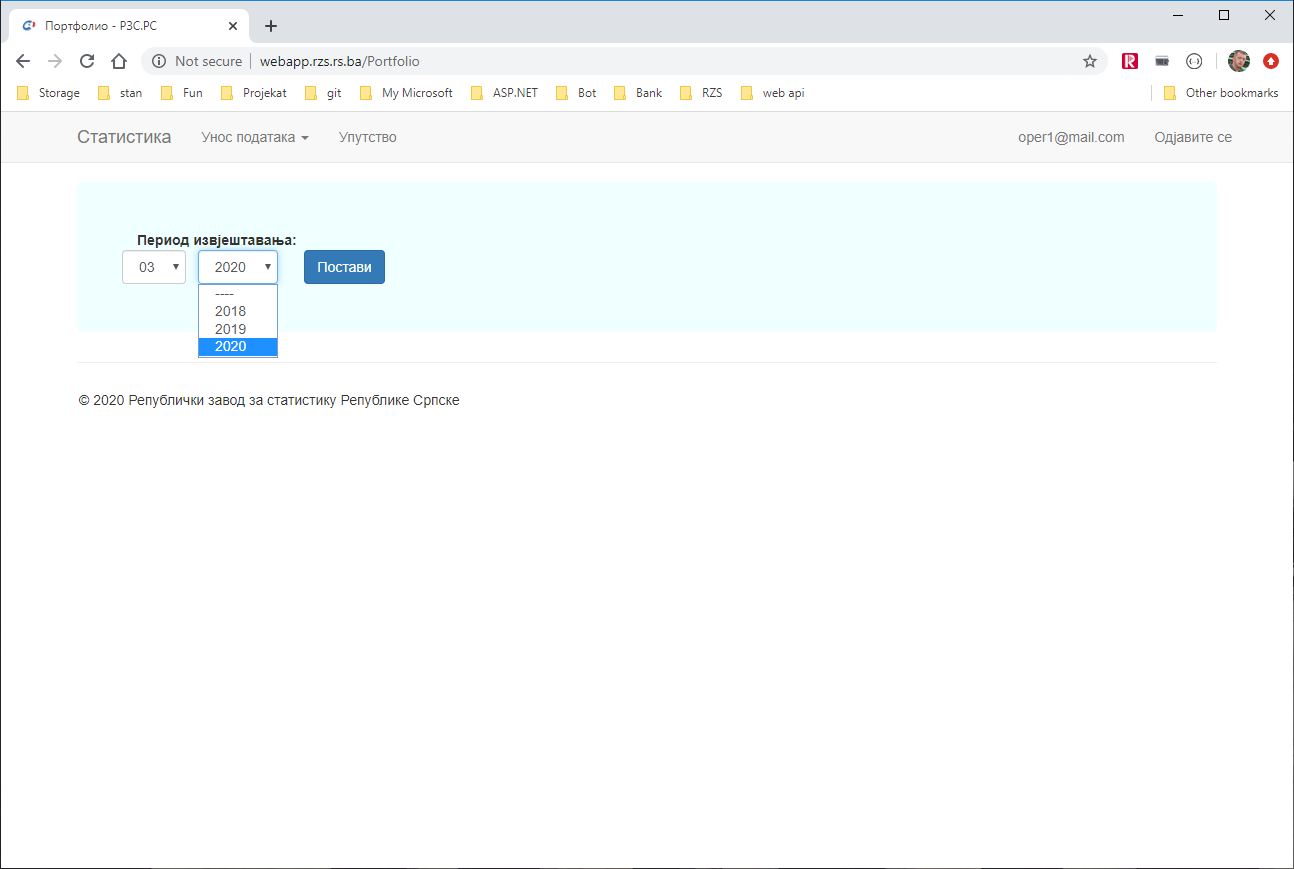Open the Упутство link

tap(367, 137)
